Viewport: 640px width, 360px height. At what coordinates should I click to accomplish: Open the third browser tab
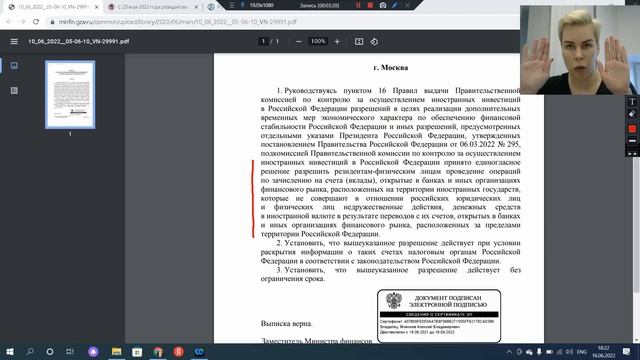pos(212,7)
